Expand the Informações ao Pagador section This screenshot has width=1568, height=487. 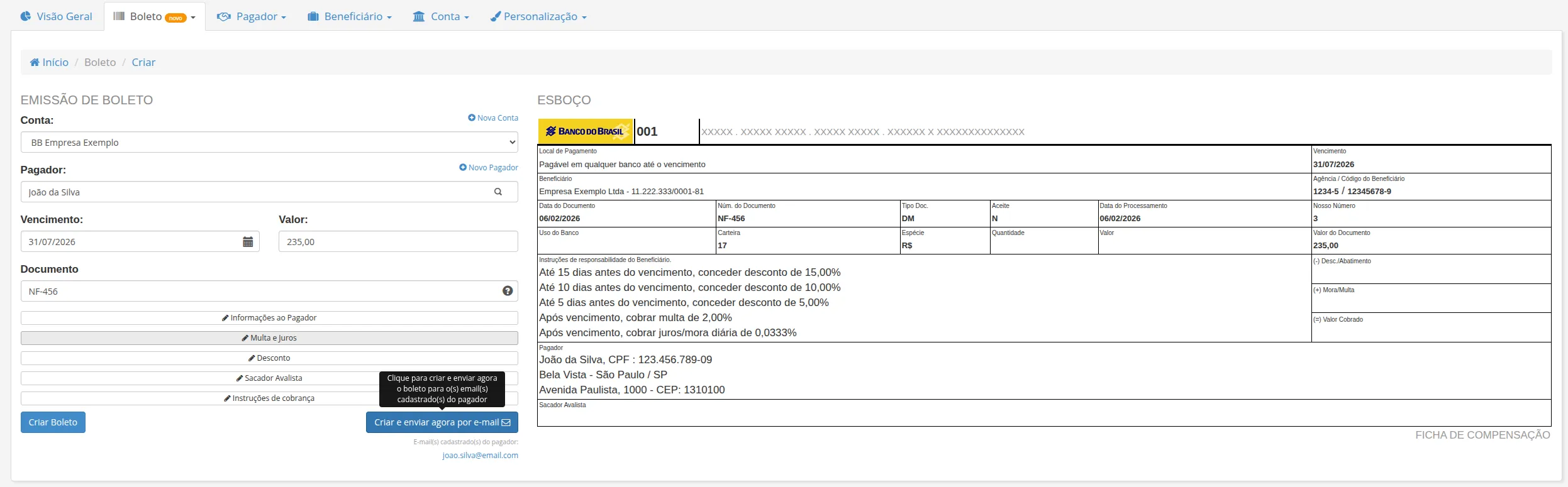click(269, 318)
